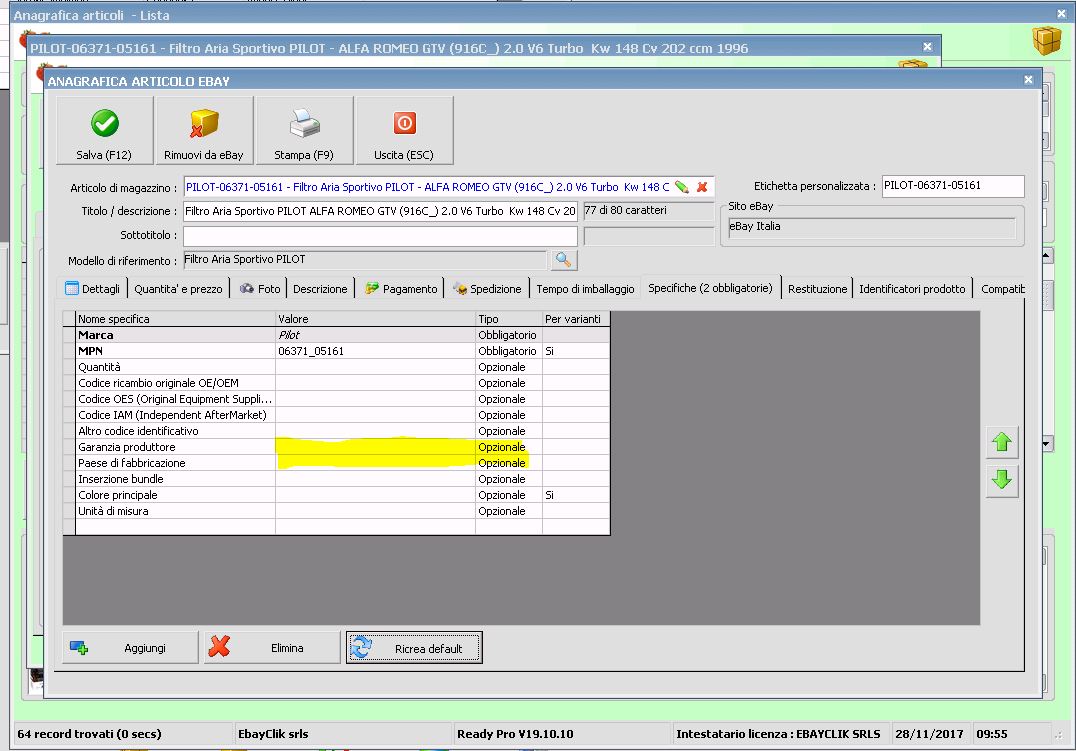Screen dimensions: 1076x751
Task: Click the Titolo / descrizione input field
Action: click(x=380, y=211)
